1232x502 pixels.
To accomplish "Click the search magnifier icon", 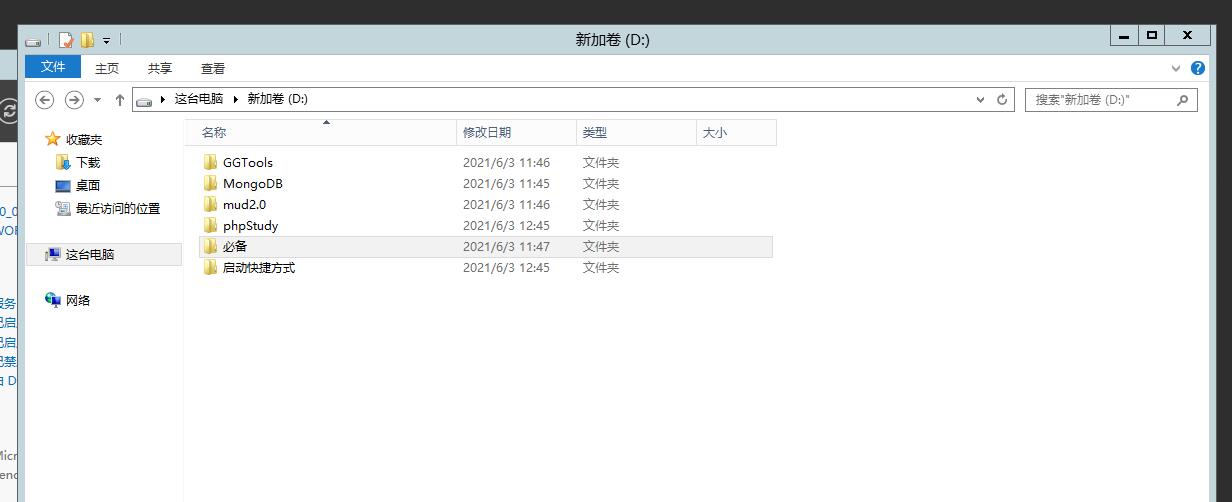I will click(x=1182, y=100).
